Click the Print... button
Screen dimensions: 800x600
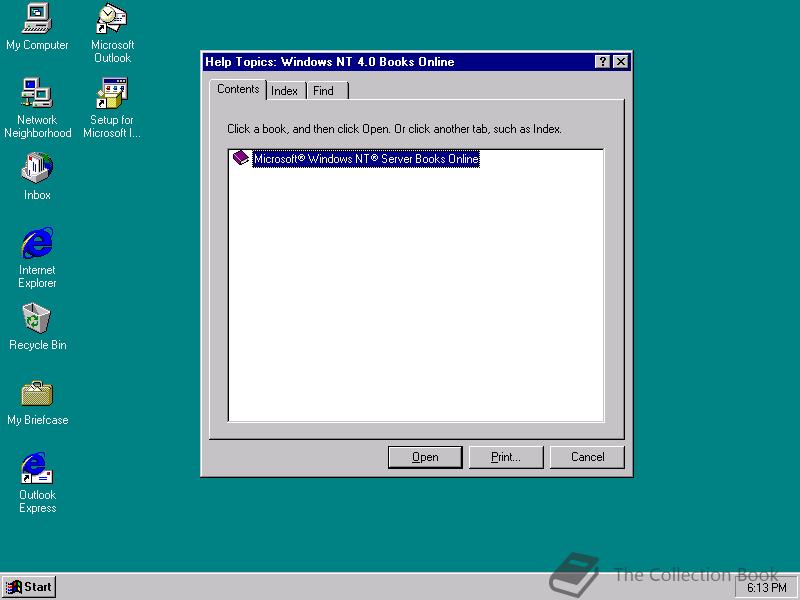click(x=506, y=457)
